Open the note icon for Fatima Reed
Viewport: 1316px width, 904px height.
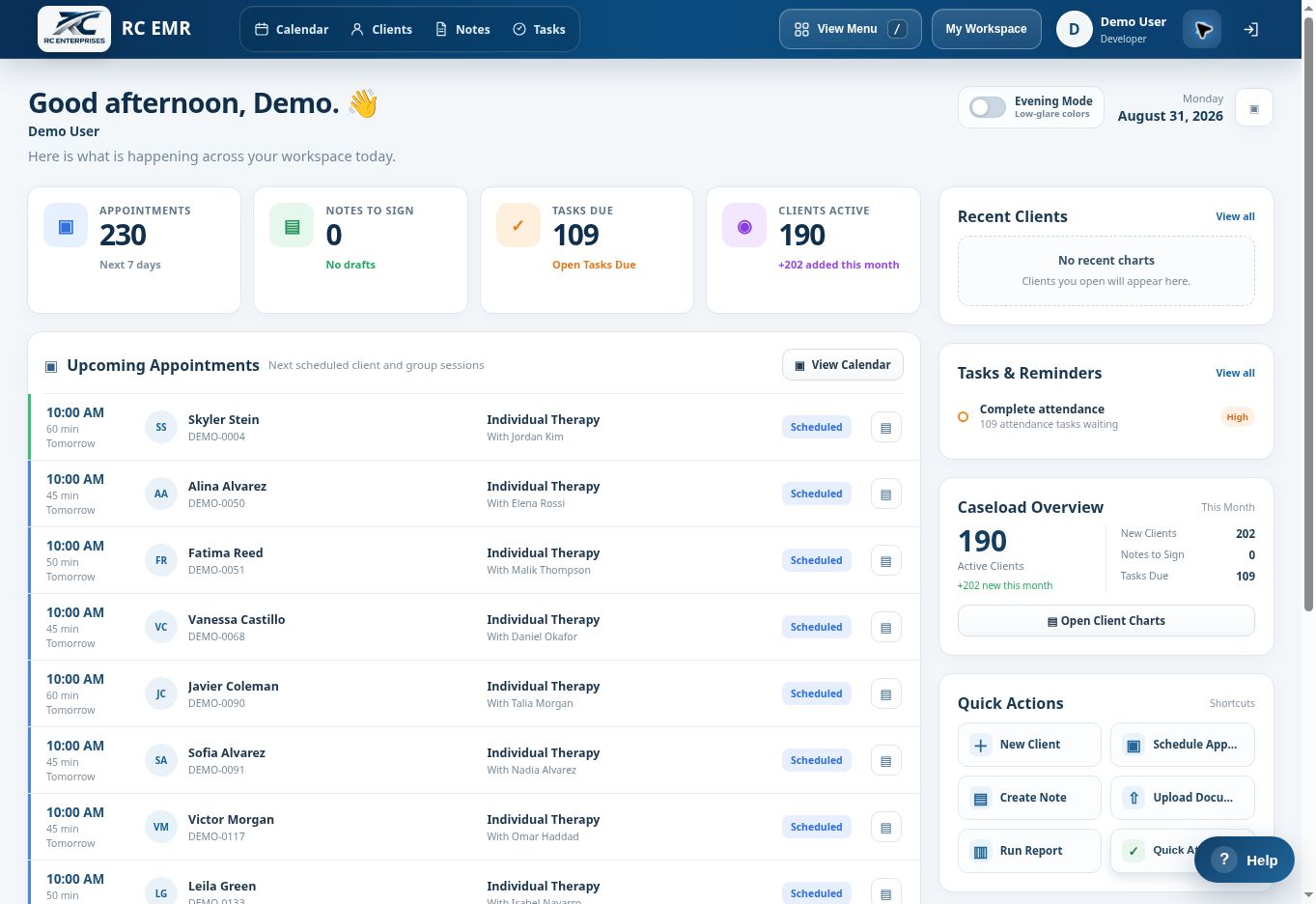pos(885,560)
